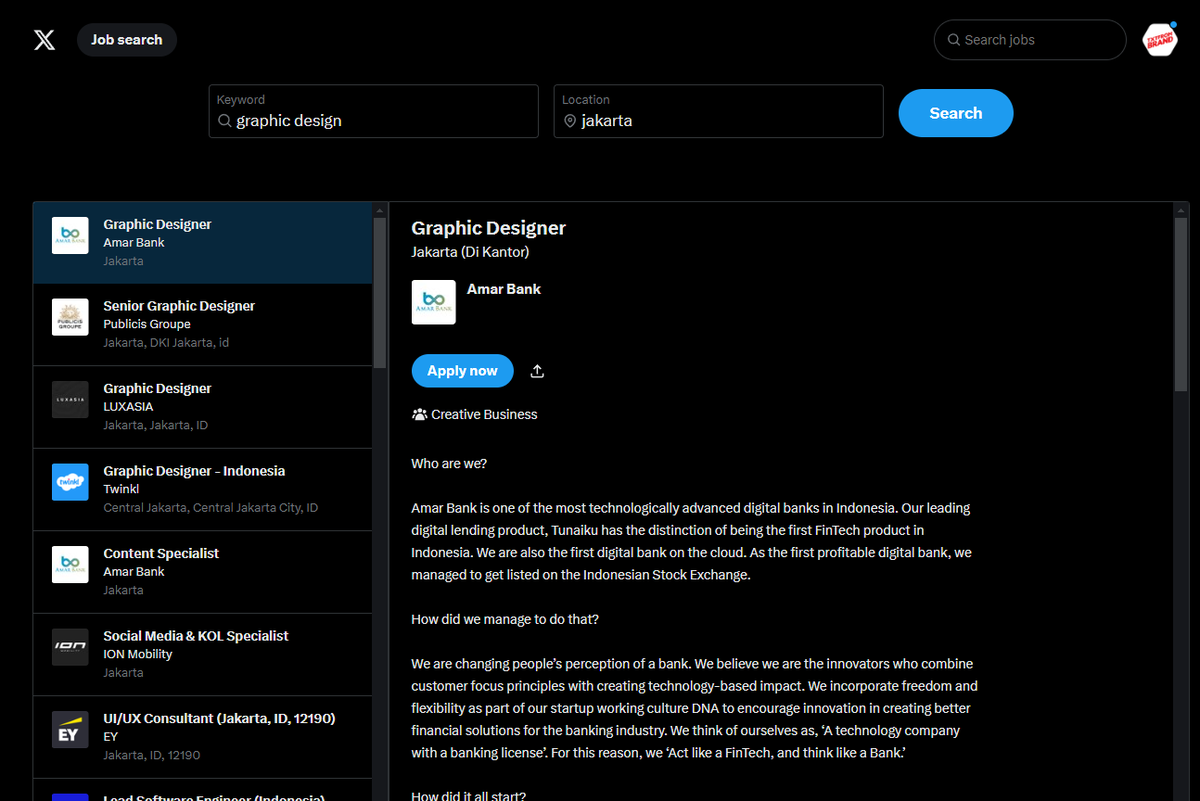Open Graphic Designer - Indonesia listing title
This screenshot has width=1200, height=801.
[x=194, y=471]
